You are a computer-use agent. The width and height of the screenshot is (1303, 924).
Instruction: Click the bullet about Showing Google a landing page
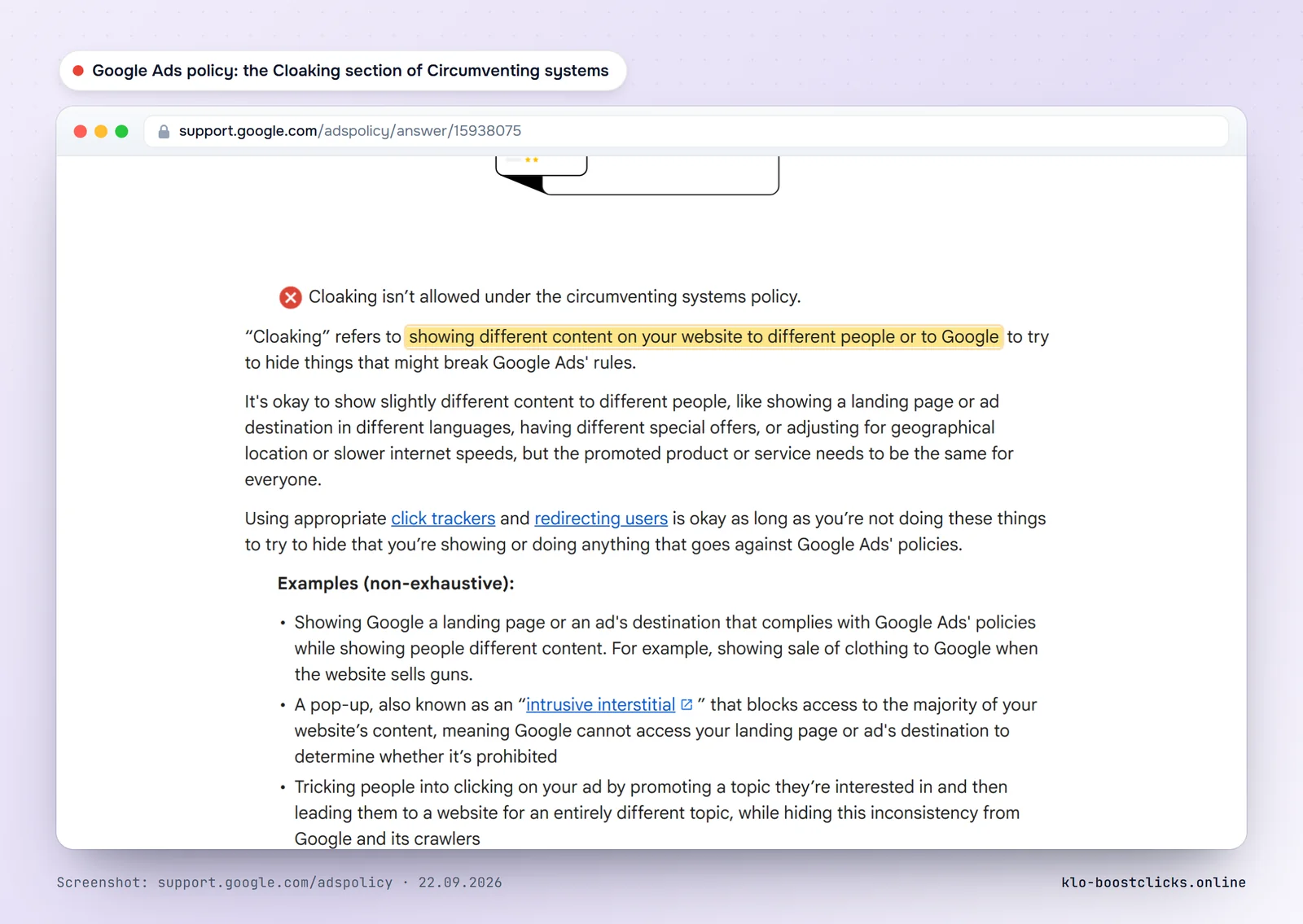tap(666, 648)
